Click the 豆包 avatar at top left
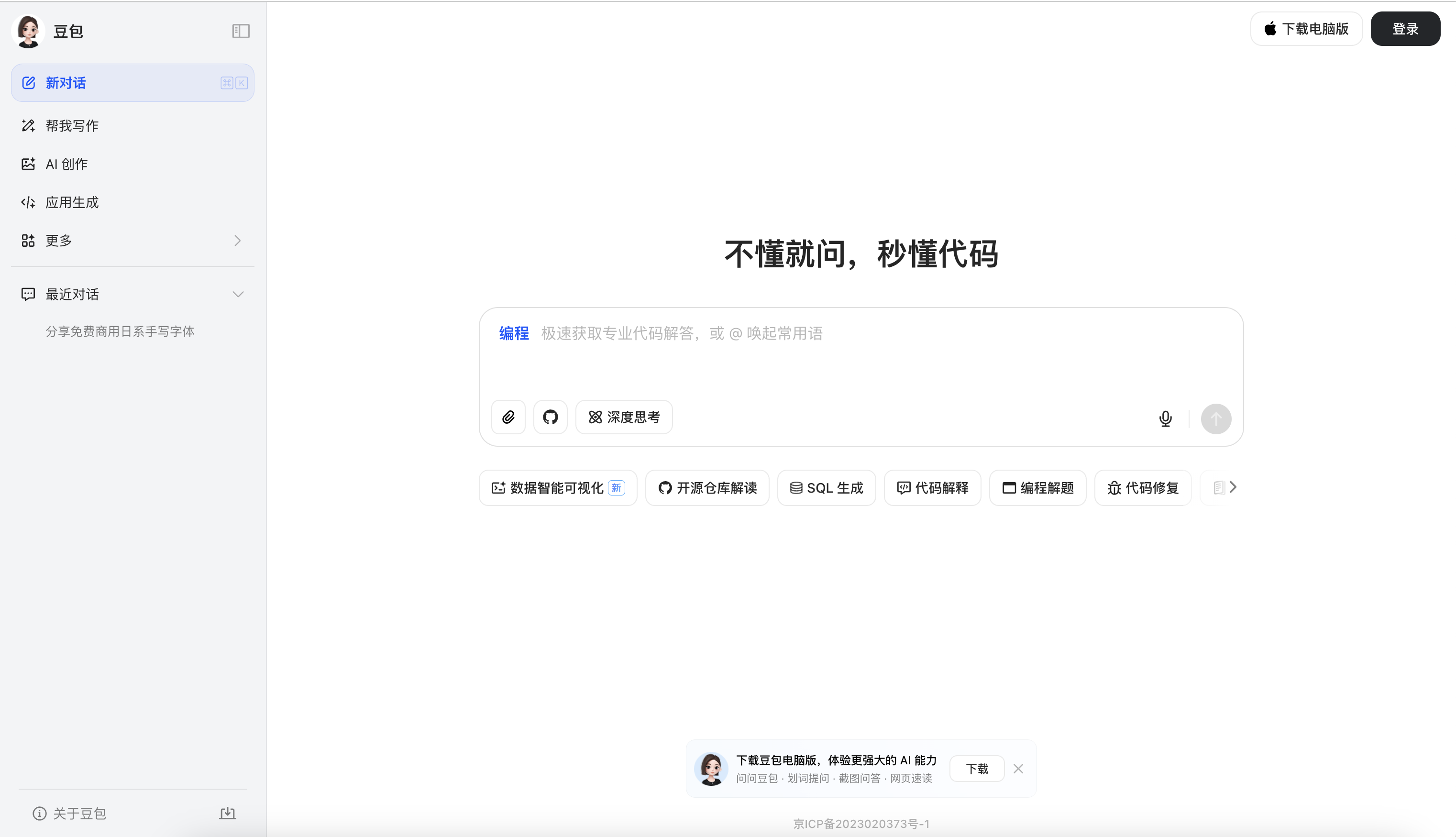 tap(28, 31)
